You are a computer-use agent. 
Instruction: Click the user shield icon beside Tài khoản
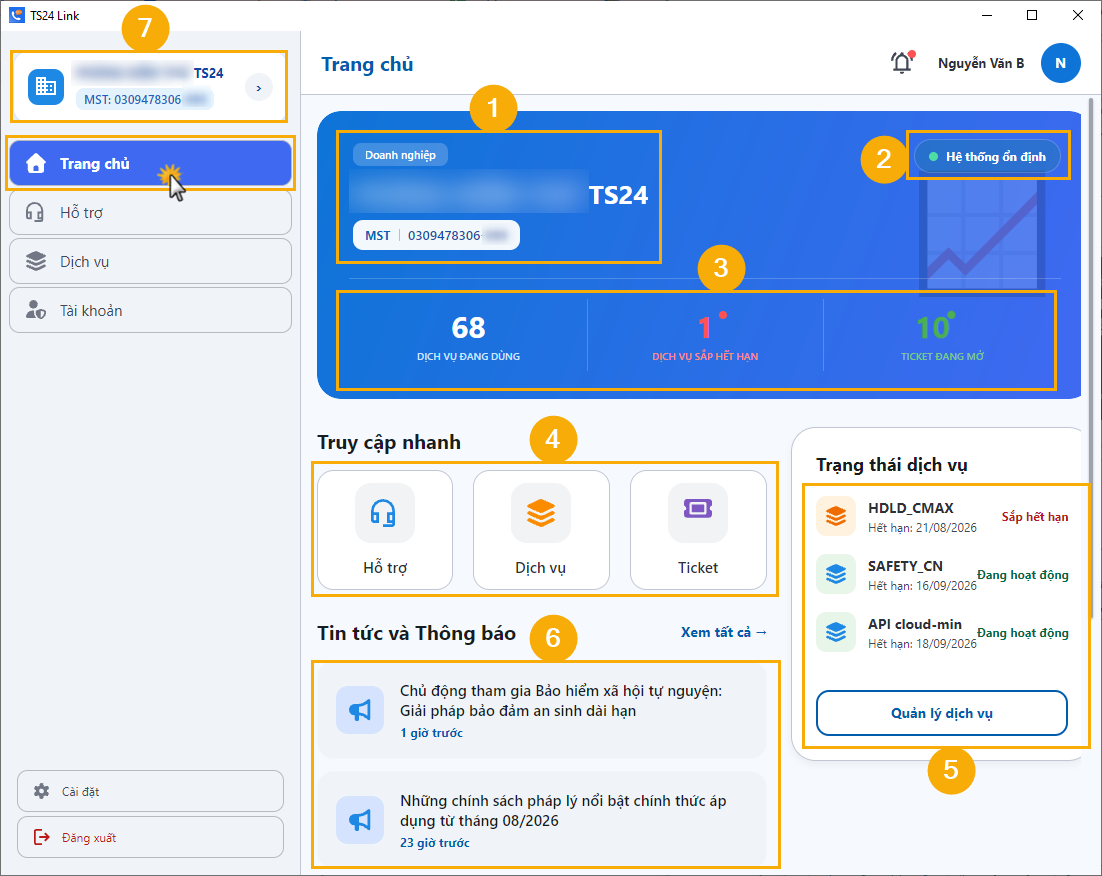[x=36, y=310]
